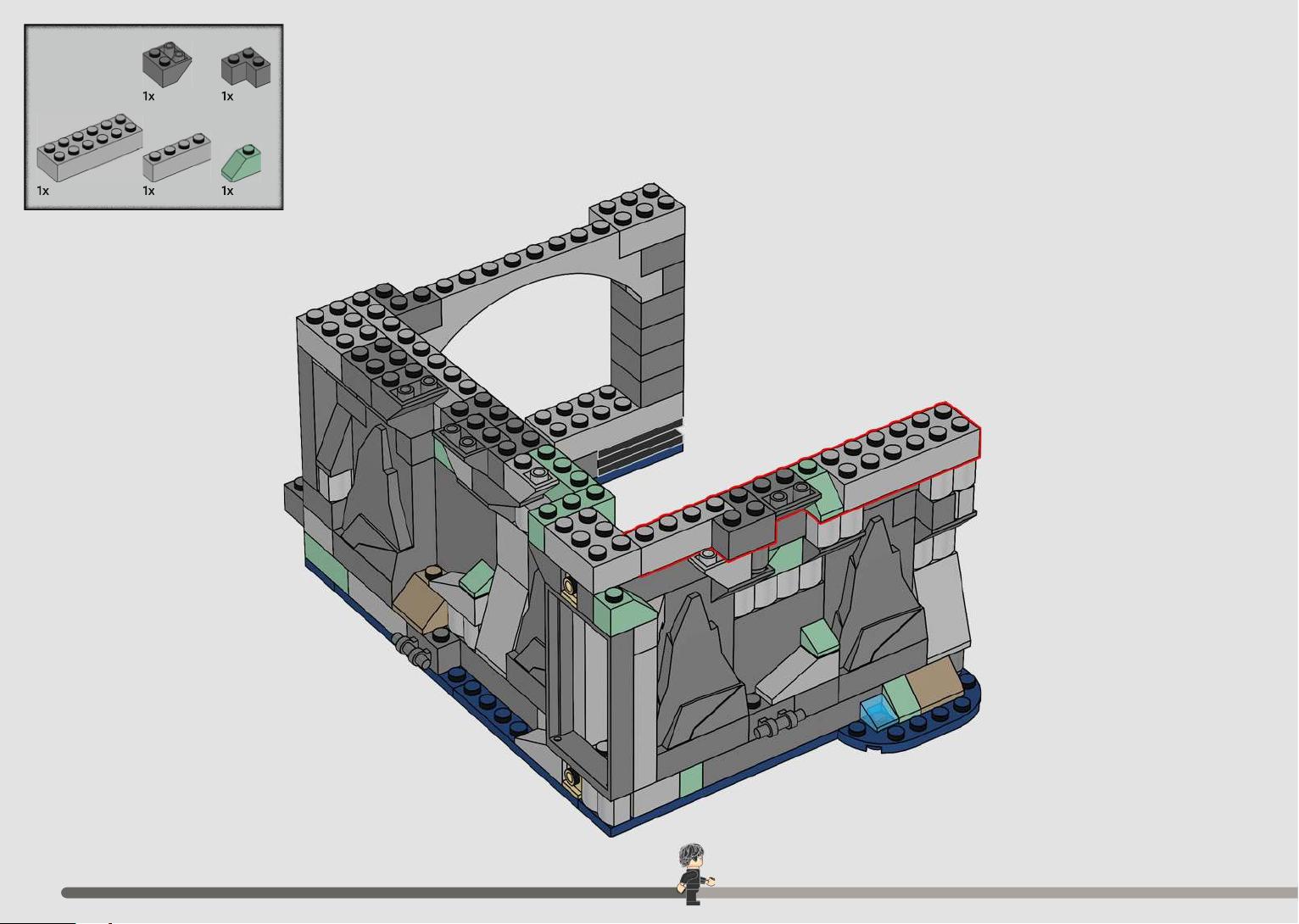
Task: Click the minifigure marker on the progress bar
Action: (x=694, y=874)
